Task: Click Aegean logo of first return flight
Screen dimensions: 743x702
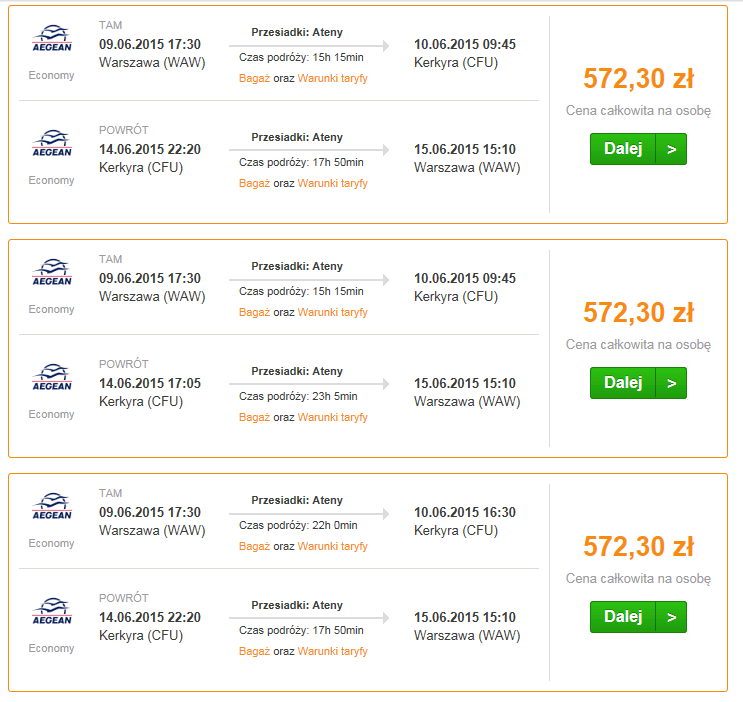Action: (x=52, y=143)
